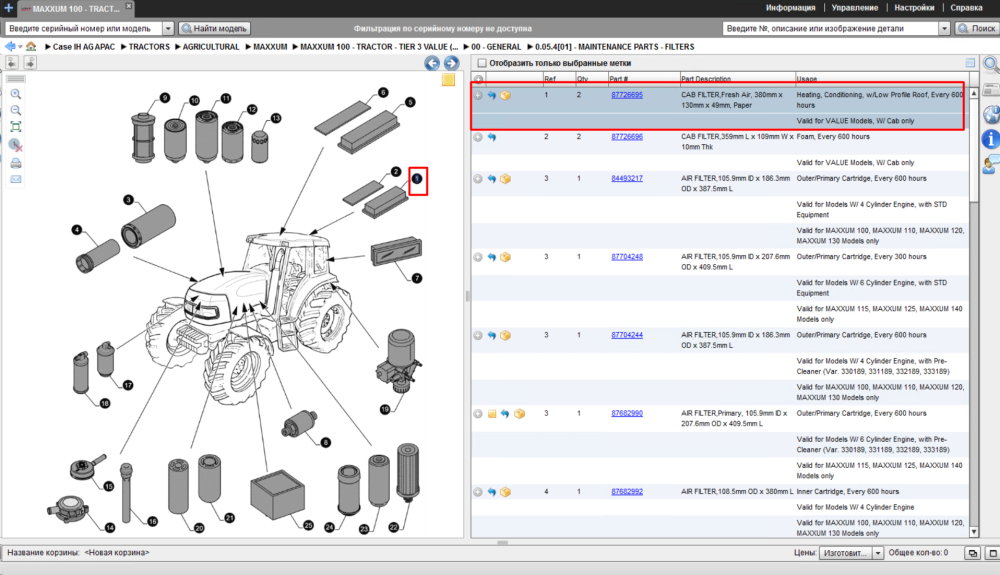
Task: Expand the row for part 87726696
Action: 478,137
